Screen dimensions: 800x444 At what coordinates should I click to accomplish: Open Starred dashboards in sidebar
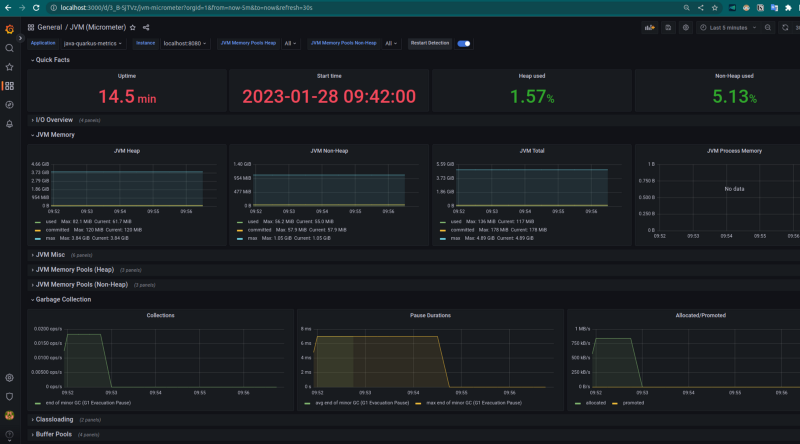[9, 67]
